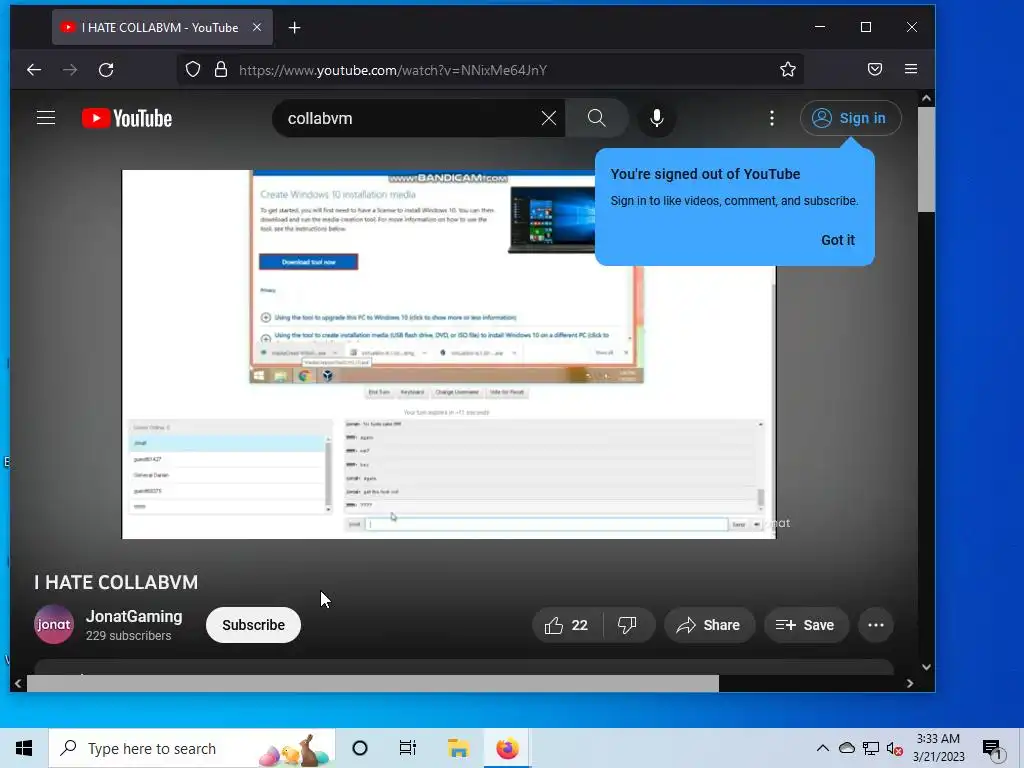Click inside the YouTube search box
The height and width of the screenshot is (768, 1024).
tap(411, 118)
